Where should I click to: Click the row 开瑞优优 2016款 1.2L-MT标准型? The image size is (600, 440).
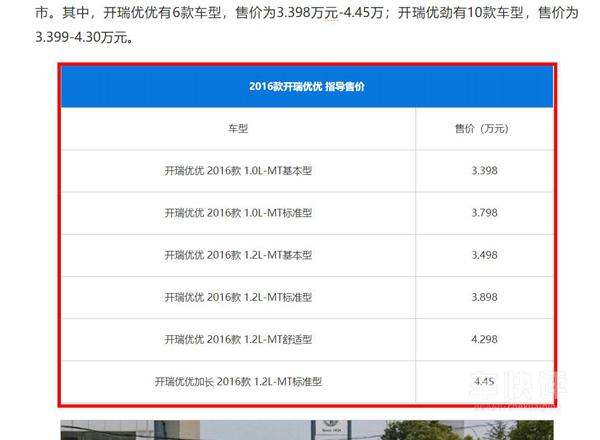click(307, 297)
